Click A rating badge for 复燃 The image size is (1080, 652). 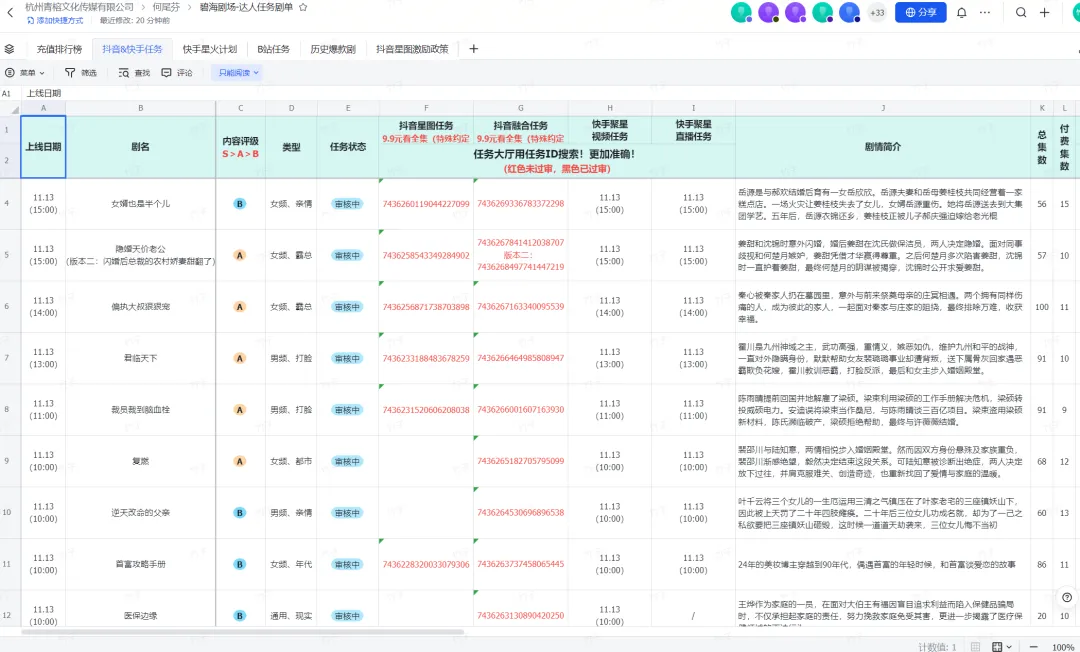[240, 461]
